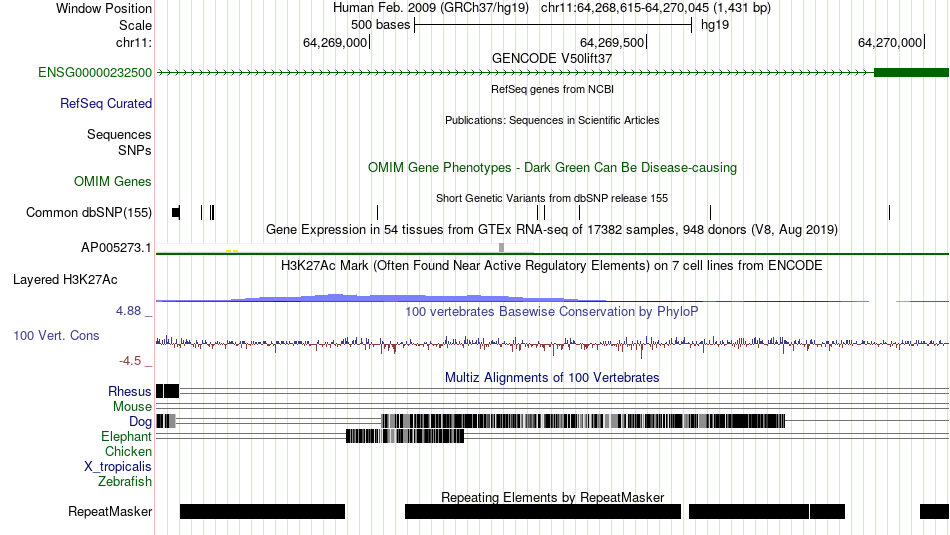Click the thick leftmost dbSNP variant mark
Viewport: 950px width, 535px height.
176,212
